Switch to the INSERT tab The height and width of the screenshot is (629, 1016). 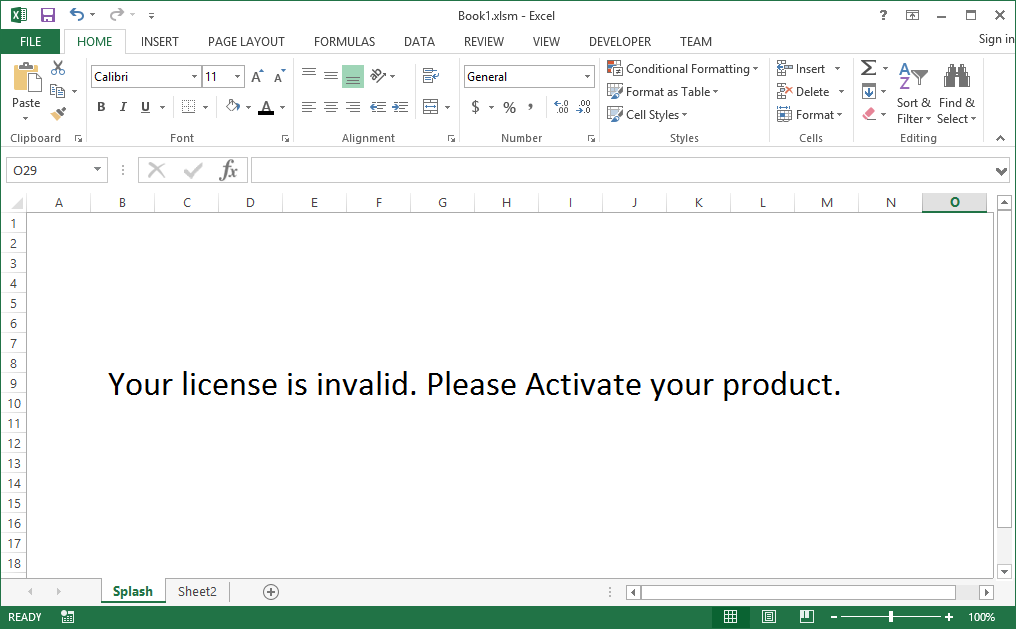(x=159, y=41)
